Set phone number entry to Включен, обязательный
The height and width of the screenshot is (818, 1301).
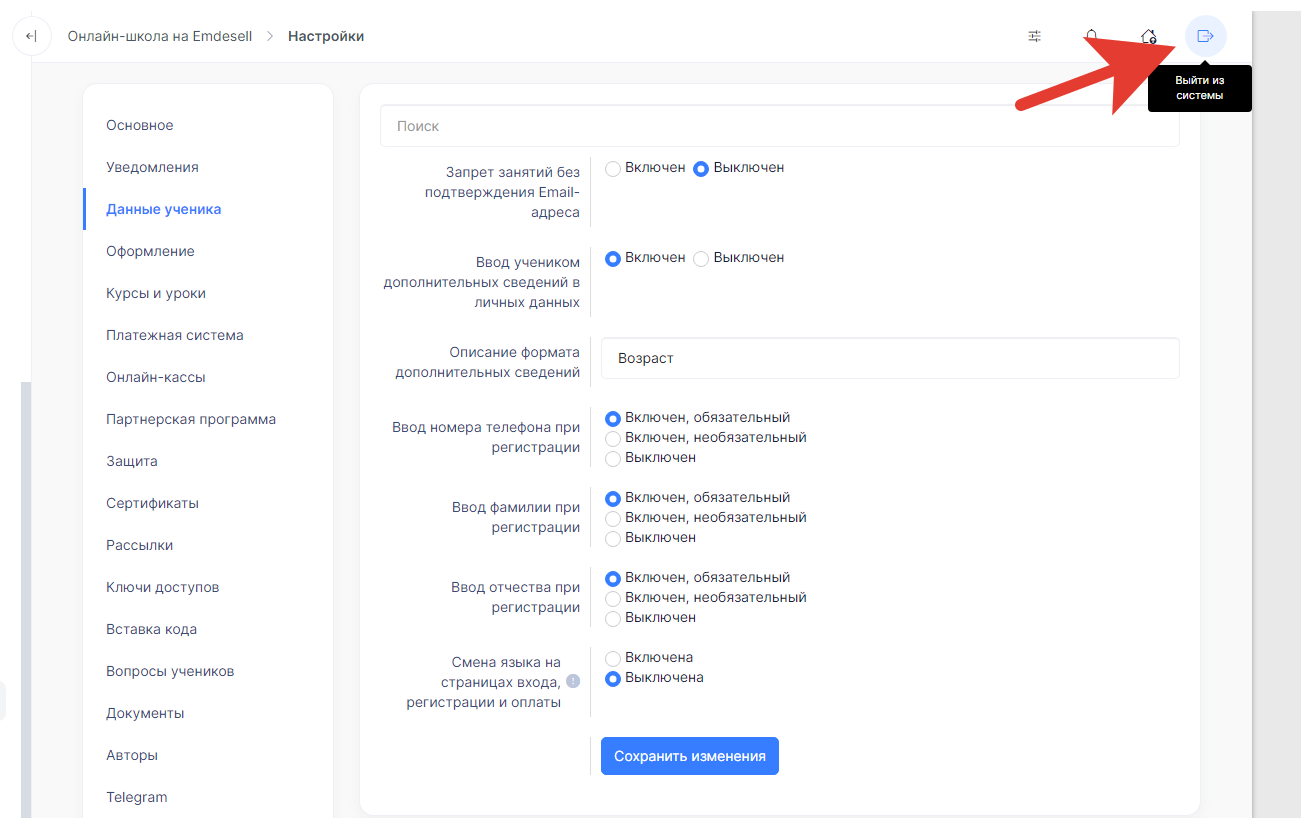click(613, 419)
